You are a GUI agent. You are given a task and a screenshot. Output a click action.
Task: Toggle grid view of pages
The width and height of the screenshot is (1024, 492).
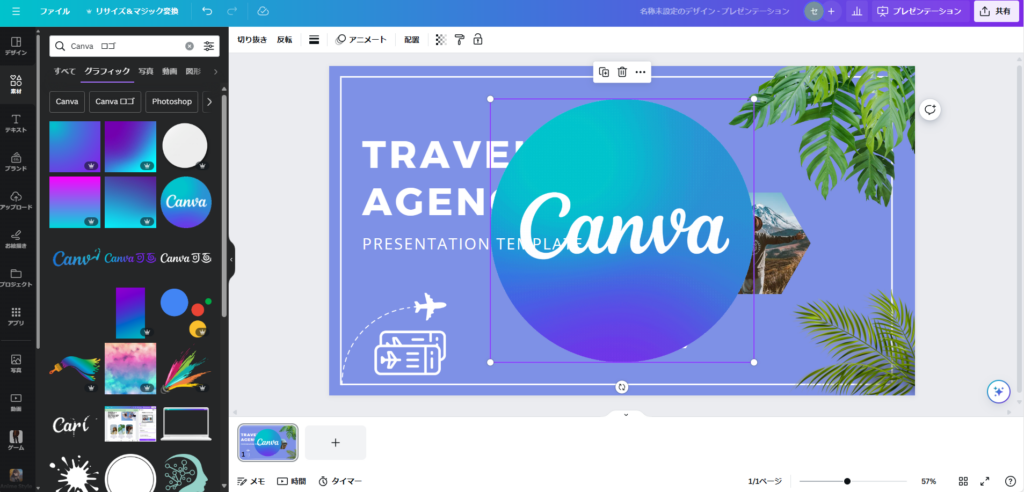(963, 481)
